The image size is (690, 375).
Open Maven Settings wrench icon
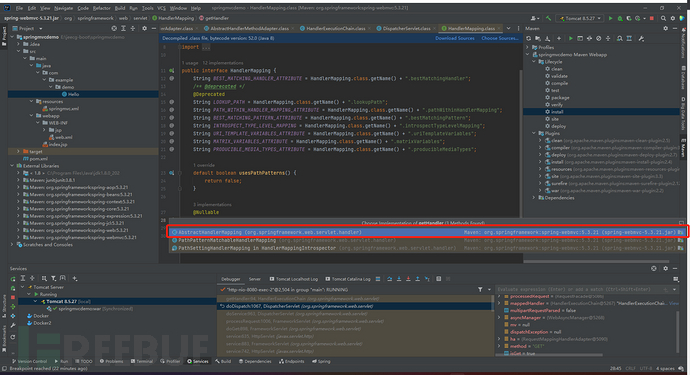(x=641, y=39)
